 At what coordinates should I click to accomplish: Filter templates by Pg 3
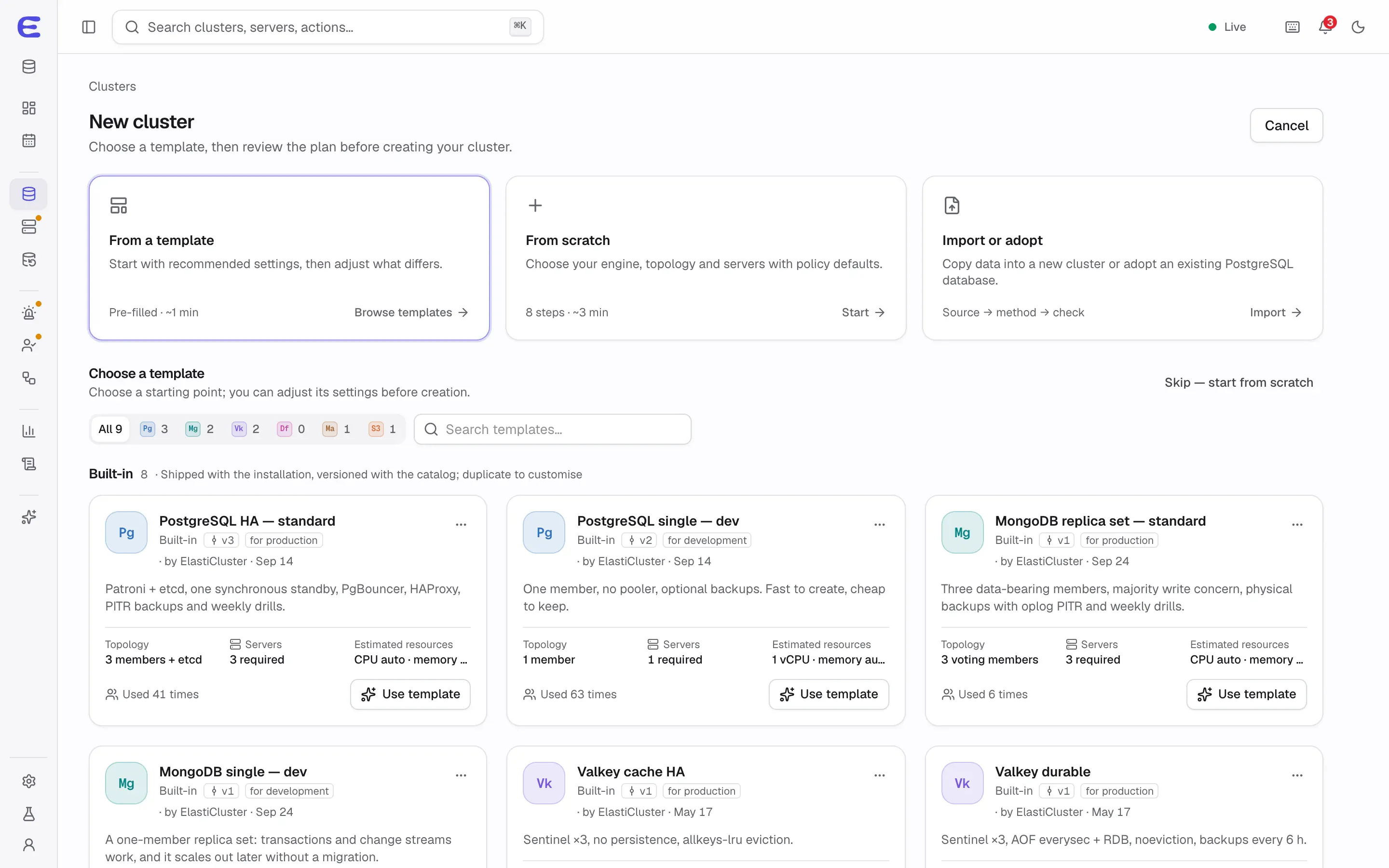[x=154, y=429]
